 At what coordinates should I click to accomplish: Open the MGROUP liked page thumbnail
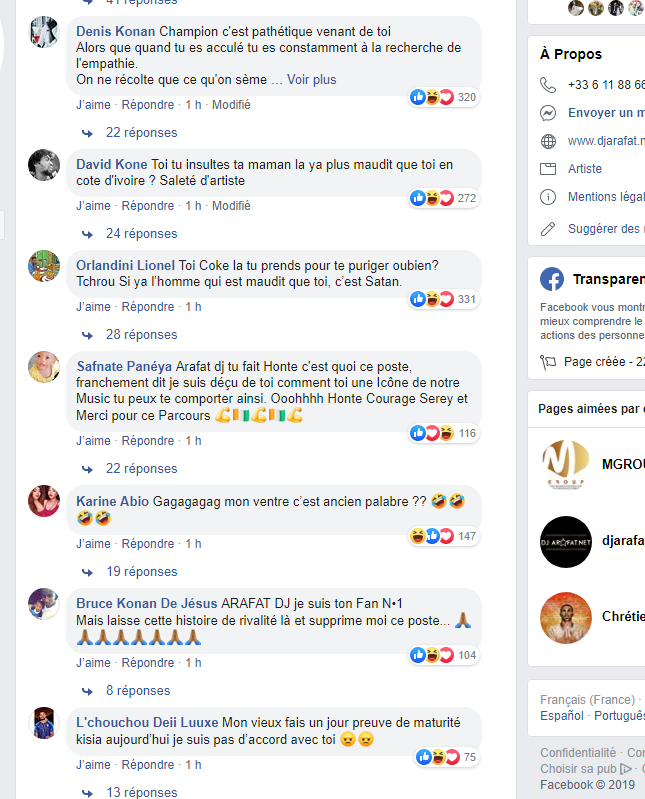pyautogui.click(x=566, y=464)
